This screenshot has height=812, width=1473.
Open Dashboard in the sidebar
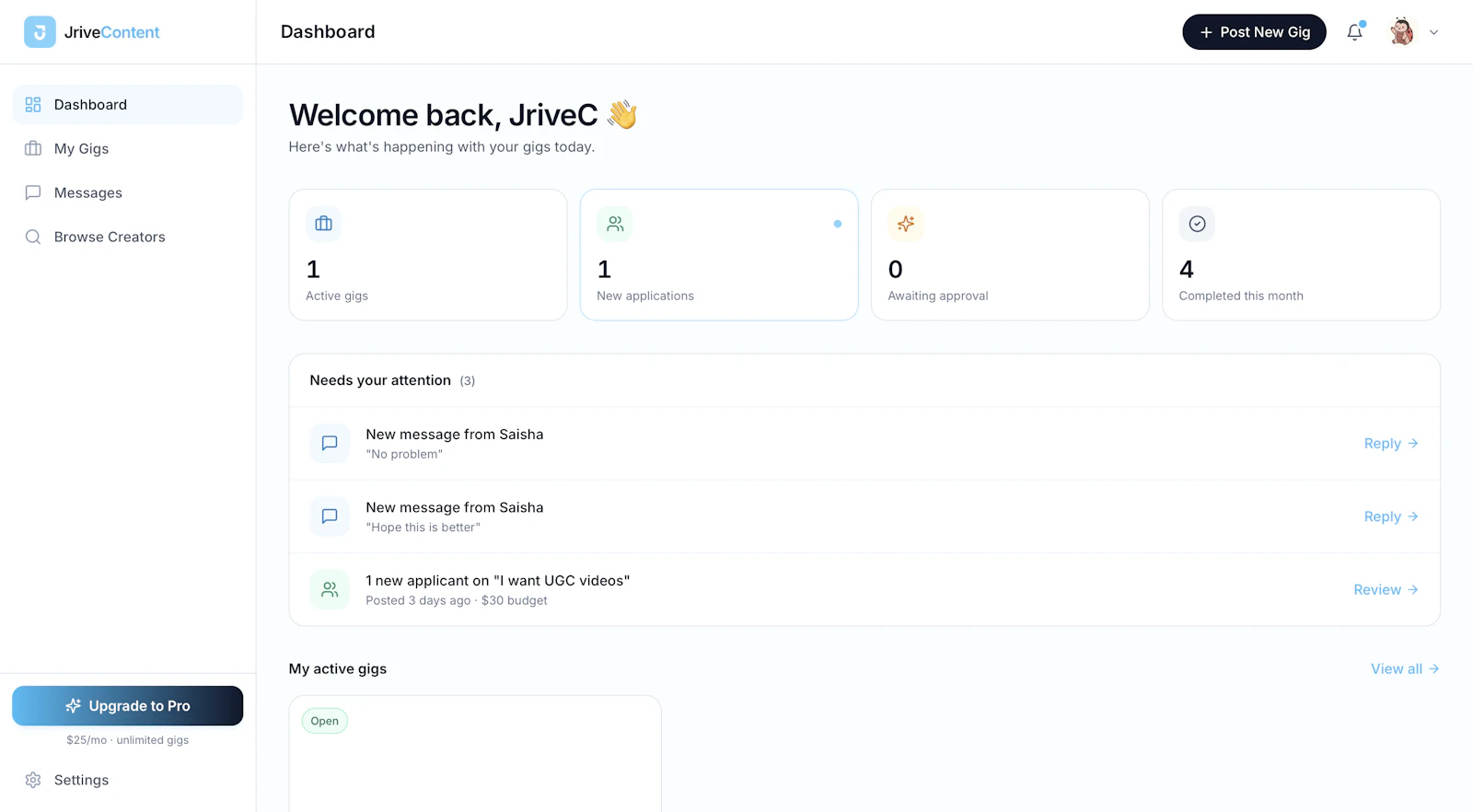click(x=128, y=105)
